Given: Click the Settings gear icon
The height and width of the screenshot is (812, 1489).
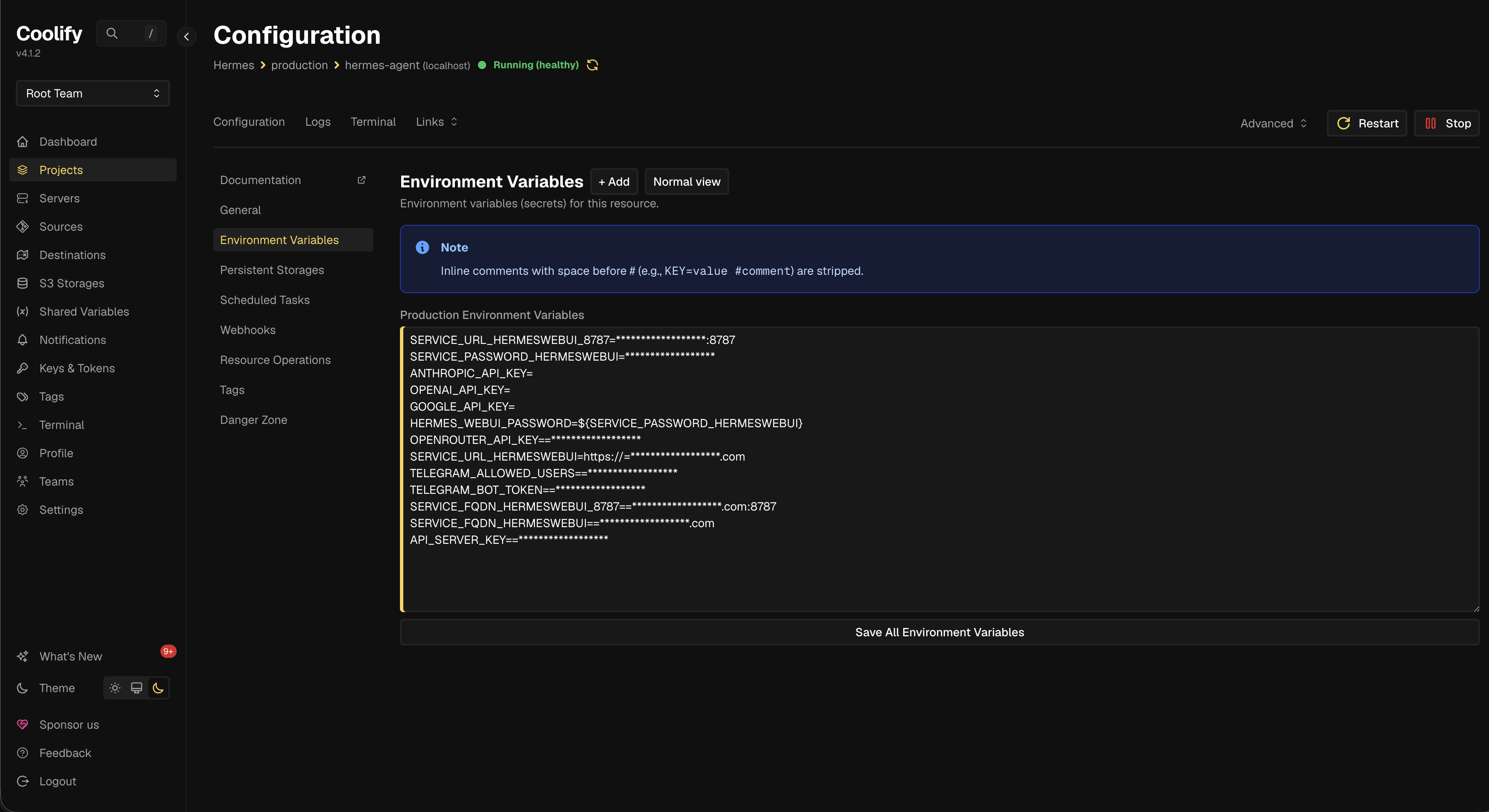Looking at the screenshot, I should click(x=22, y=510).
